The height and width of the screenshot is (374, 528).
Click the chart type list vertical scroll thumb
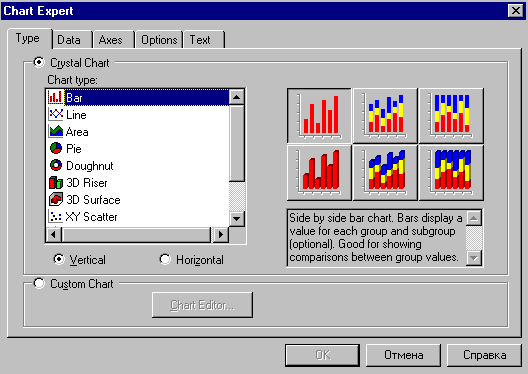(x=237, y=144)
